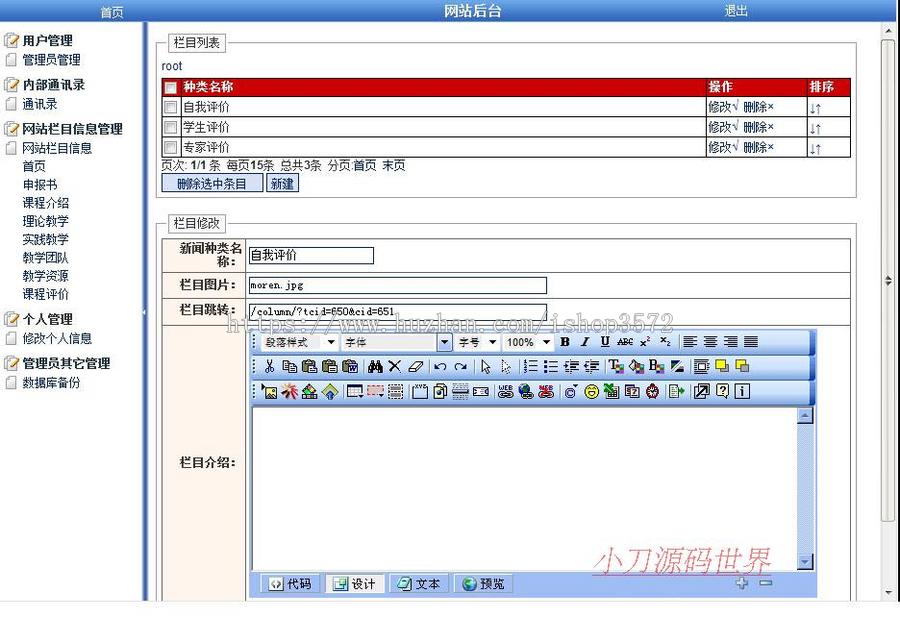Open the 段落样式 paragraph style dropdown

click(x=299, y=343)
